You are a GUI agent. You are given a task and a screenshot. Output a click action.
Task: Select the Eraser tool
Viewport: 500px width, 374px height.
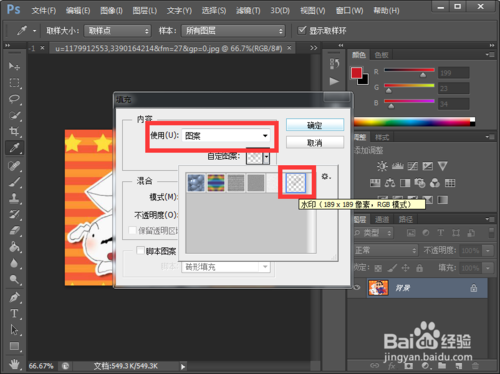click(14, 231)
